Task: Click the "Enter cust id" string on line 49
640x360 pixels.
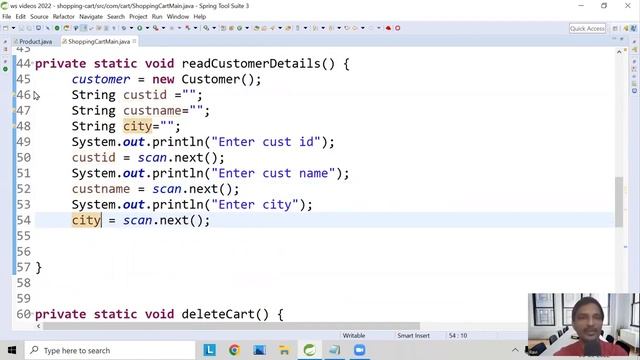Action: click(x=266, y=142)
